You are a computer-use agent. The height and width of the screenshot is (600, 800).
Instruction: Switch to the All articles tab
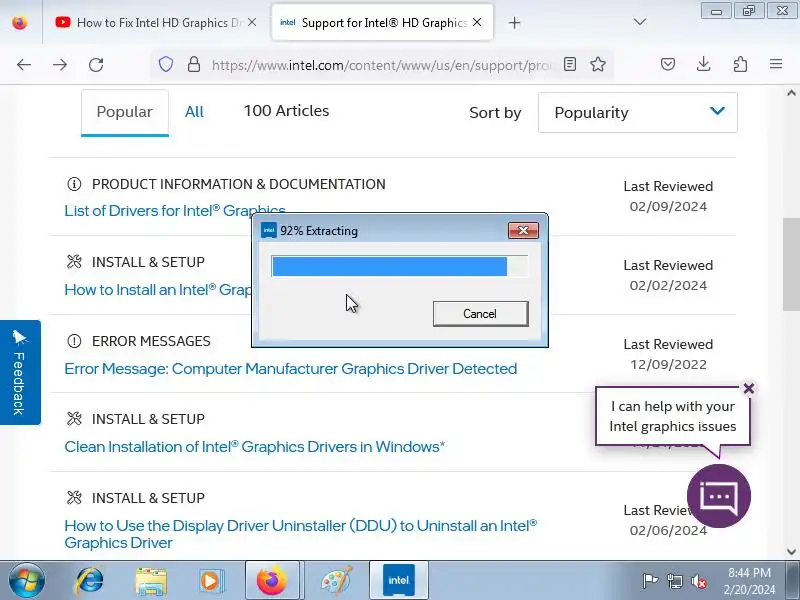coord(194,112)
